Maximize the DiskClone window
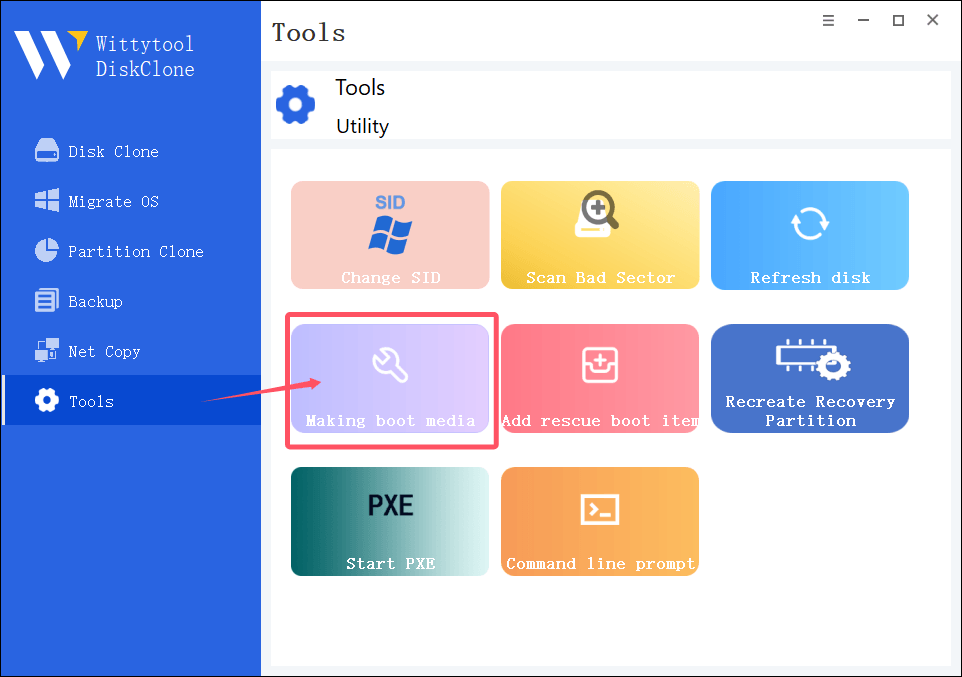This screenshot has height=677, width=962. [x=898, y=21]
